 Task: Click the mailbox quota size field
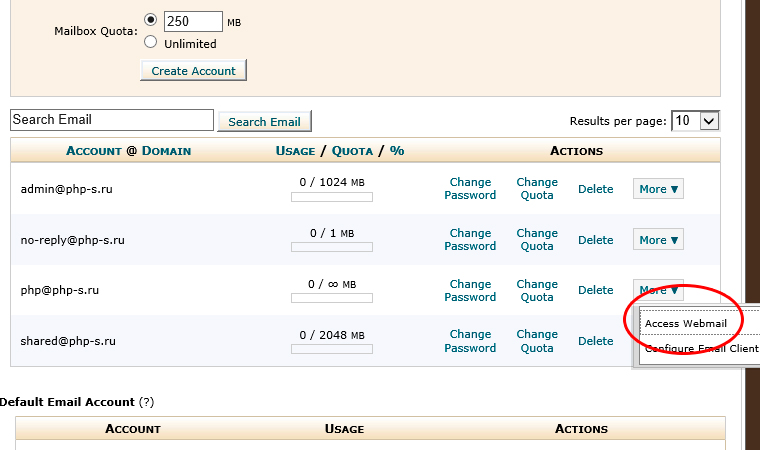click(x=192, y=21)
